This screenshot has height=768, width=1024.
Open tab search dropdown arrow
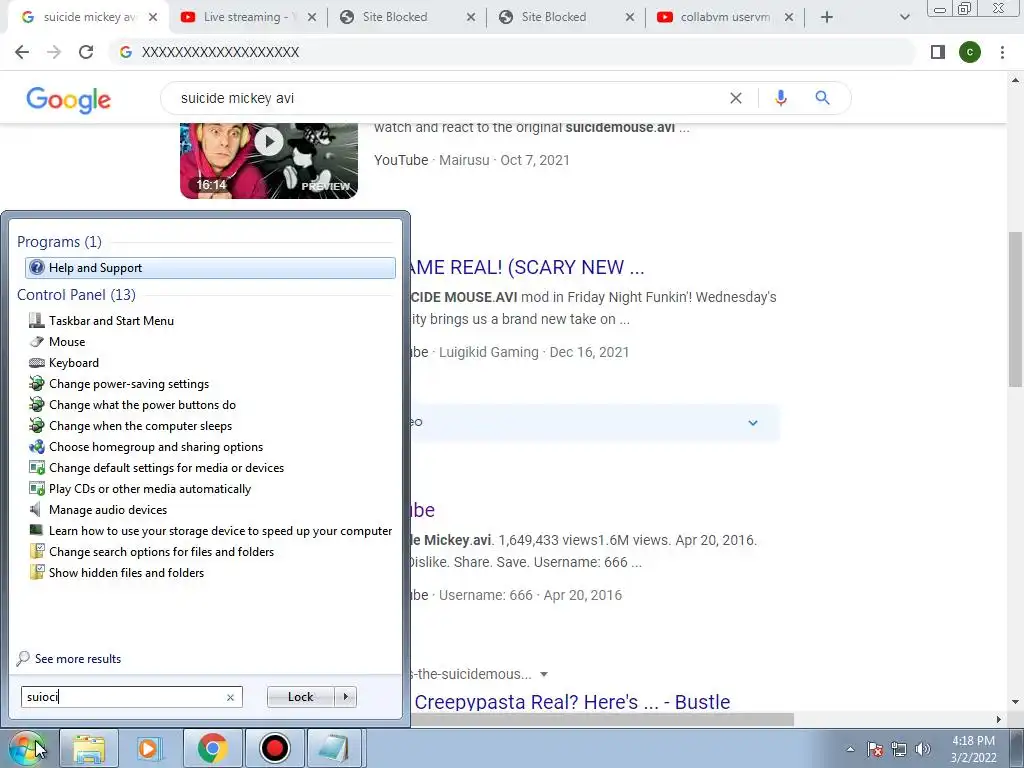(x=904, y=18)
